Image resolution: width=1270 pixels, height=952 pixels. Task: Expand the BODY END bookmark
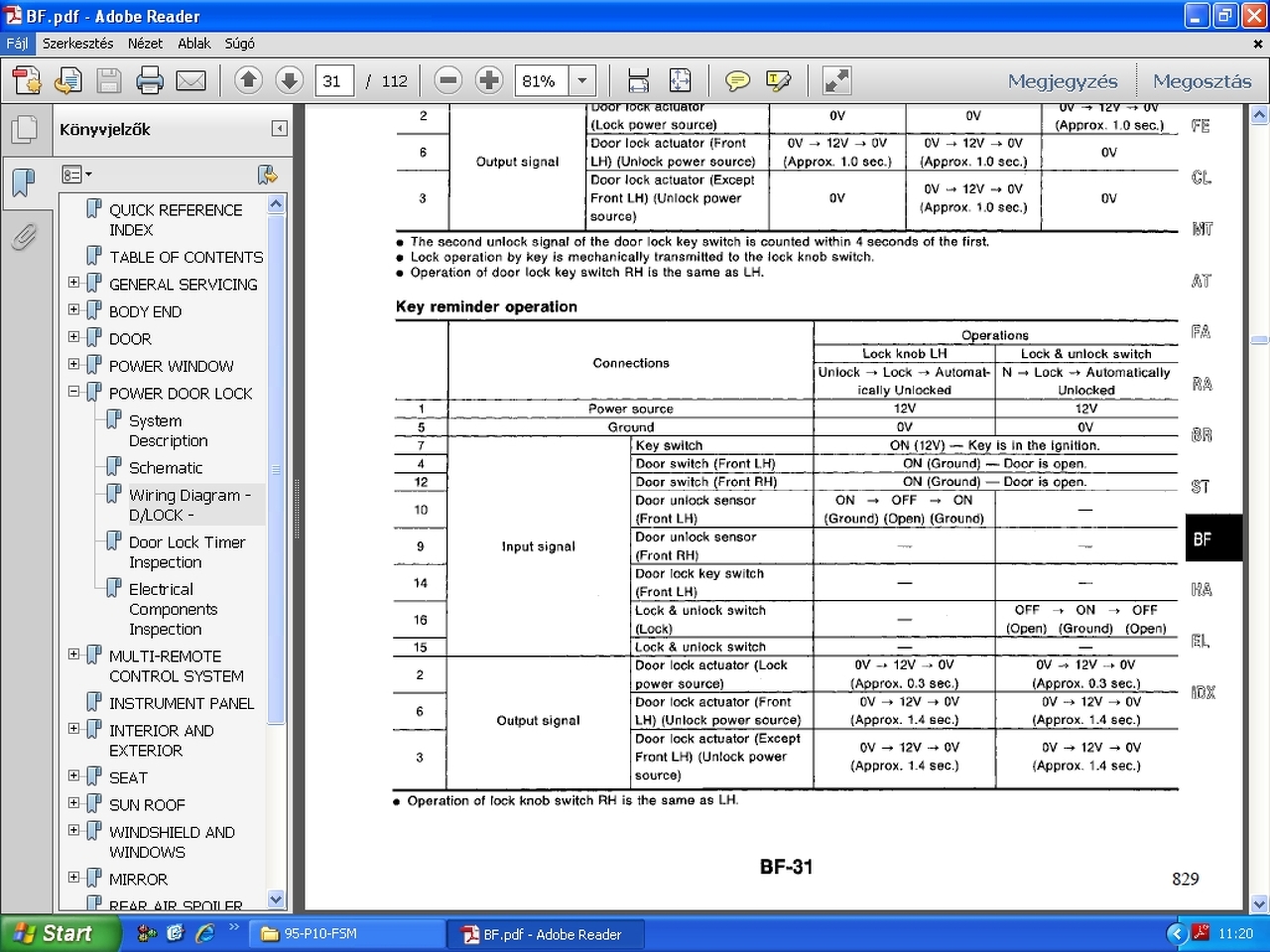(73, 310)
